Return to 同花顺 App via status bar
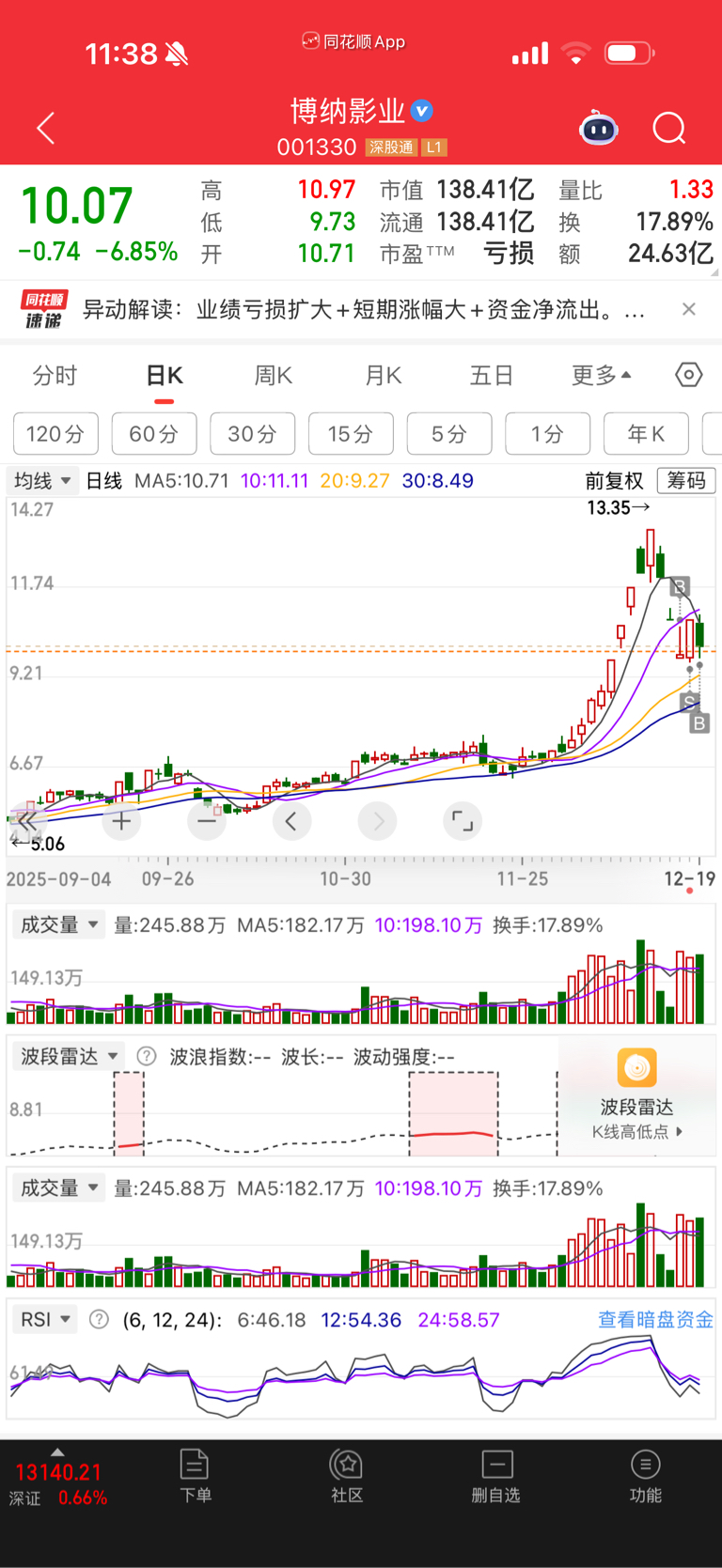 pyautogui.click(x=353, y=41)
